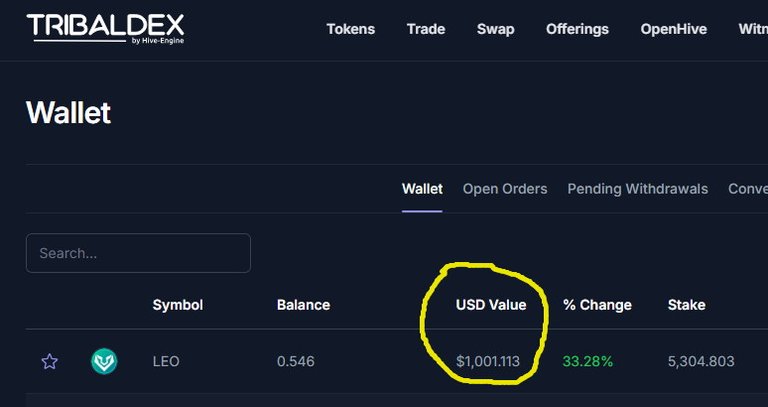Viewport: 768px width, 407px height.
Task: Select the Wallet tab
Action: (x=422, y=189)
